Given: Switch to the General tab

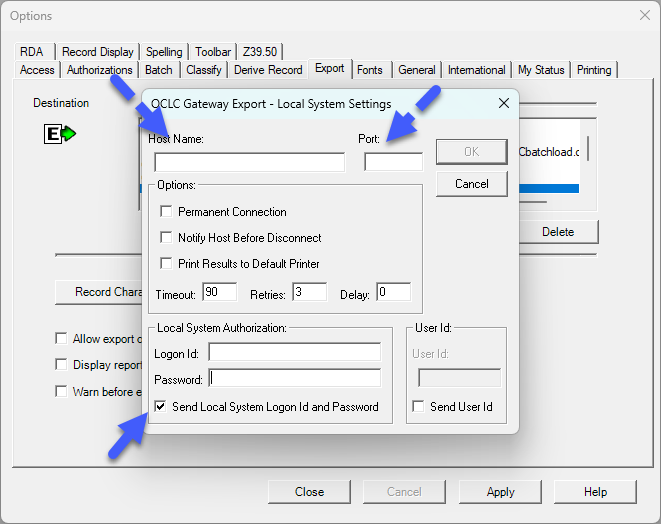Looking at the screenshot, I should coord(417,70).
